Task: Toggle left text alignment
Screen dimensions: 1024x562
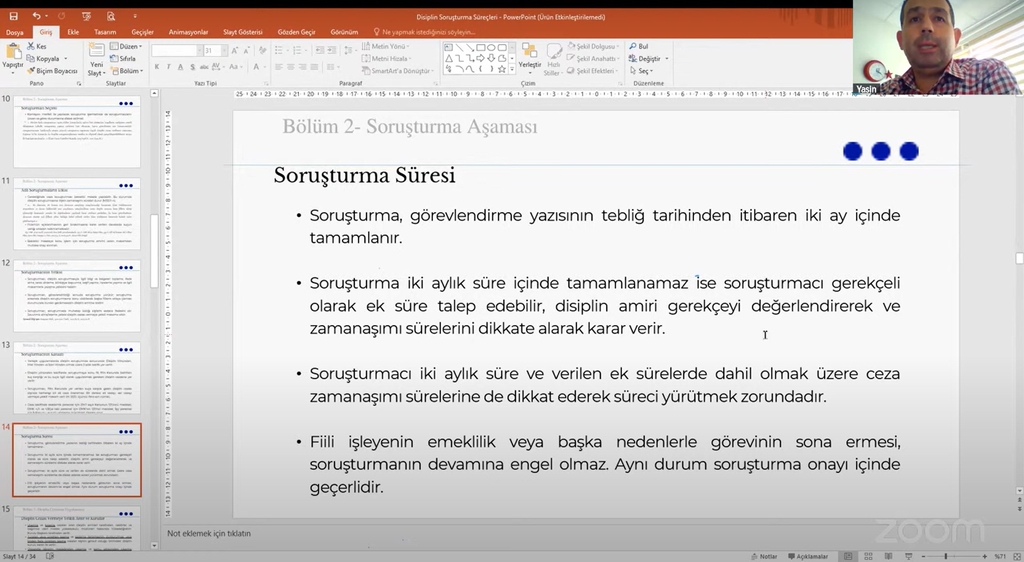Action: tap(278, 67)
